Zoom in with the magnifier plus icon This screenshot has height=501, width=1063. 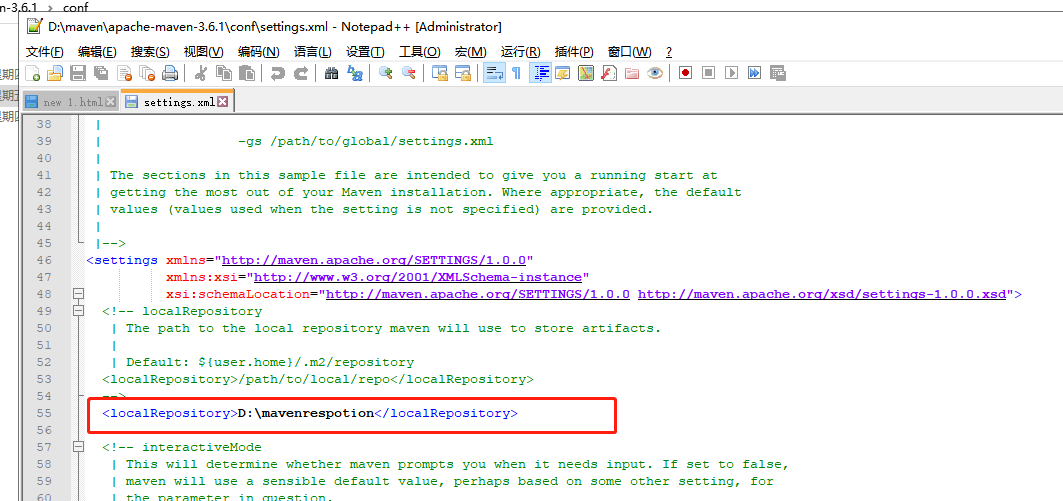(386, 73)
